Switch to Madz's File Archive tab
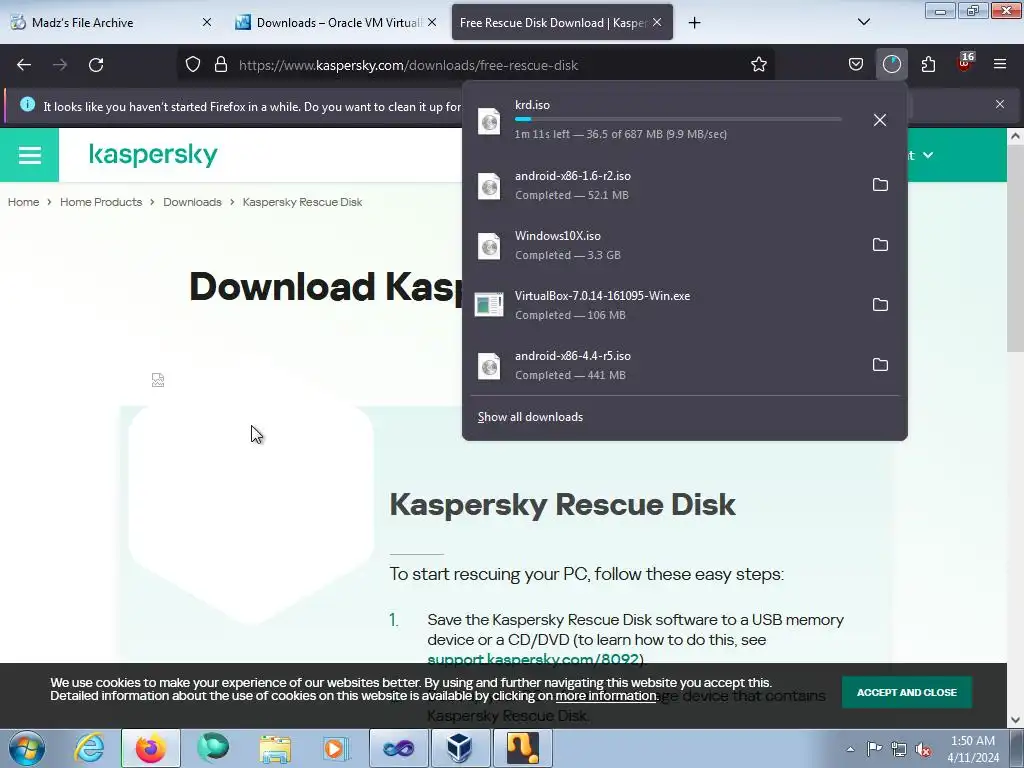Image resolution: width=1024 pixels, height=768 pixels. click(x=111, y=22)
